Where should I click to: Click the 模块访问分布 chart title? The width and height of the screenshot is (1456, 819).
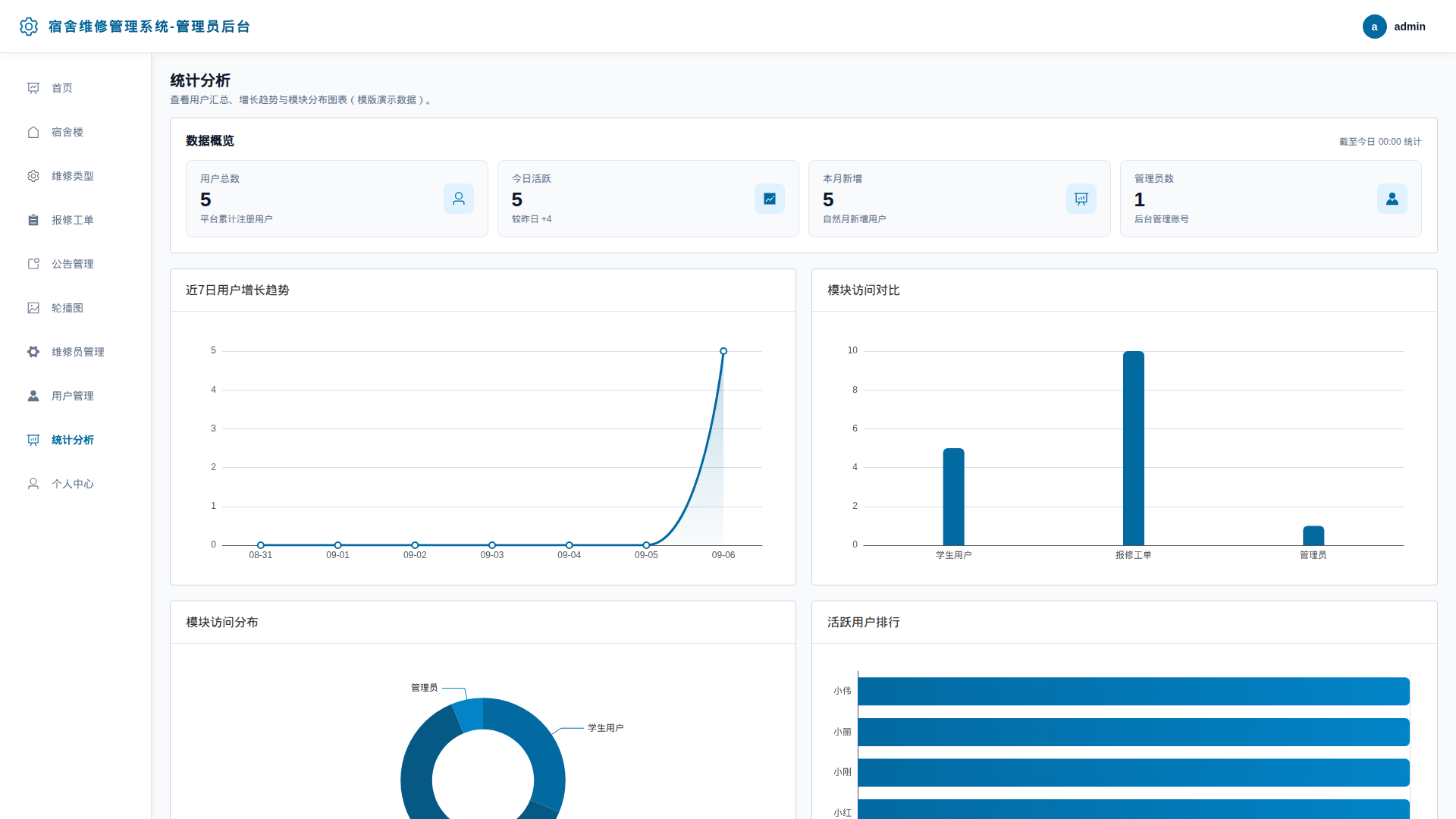click(222, 623)
